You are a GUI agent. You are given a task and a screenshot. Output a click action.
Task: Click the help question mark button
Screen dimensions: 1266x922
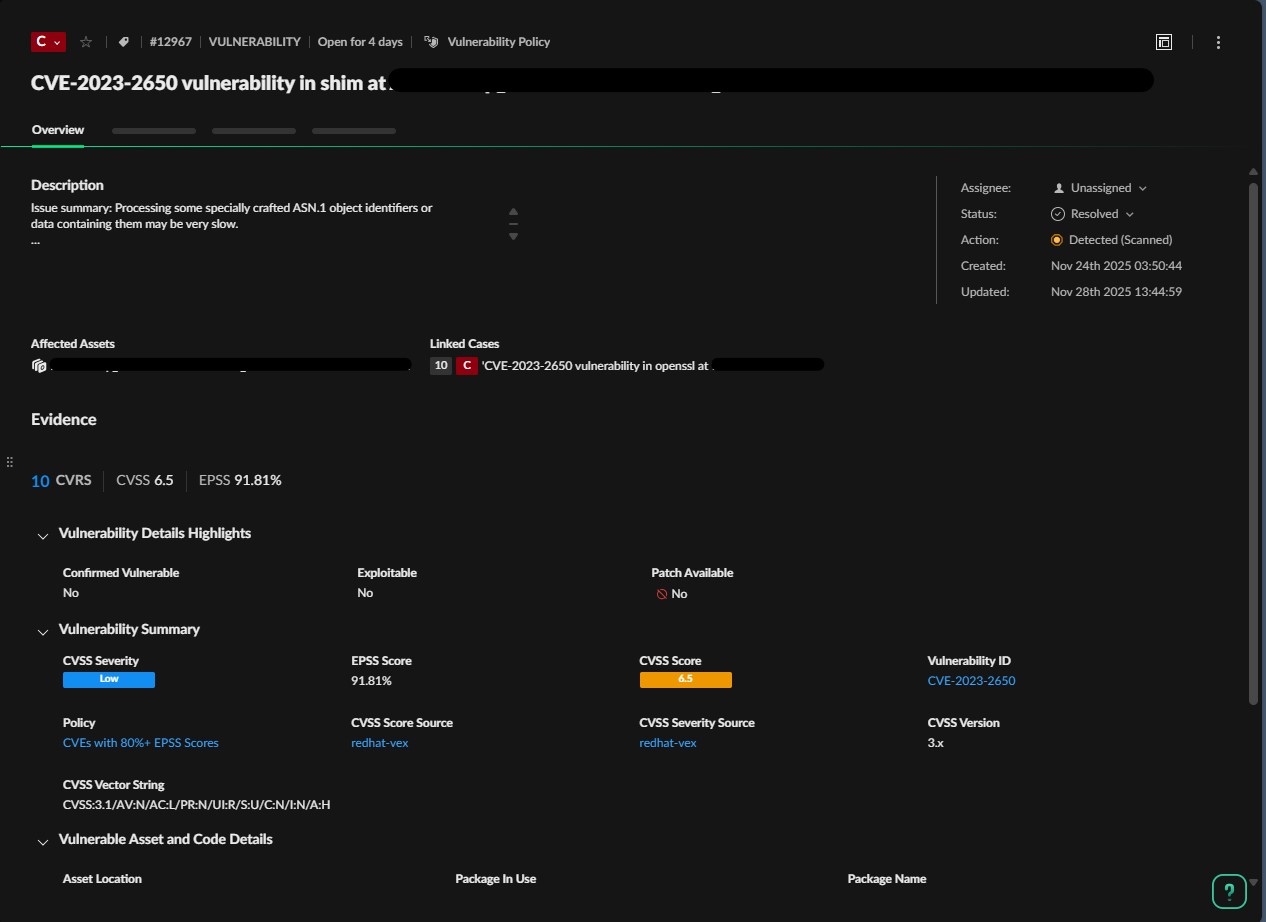1229,891
